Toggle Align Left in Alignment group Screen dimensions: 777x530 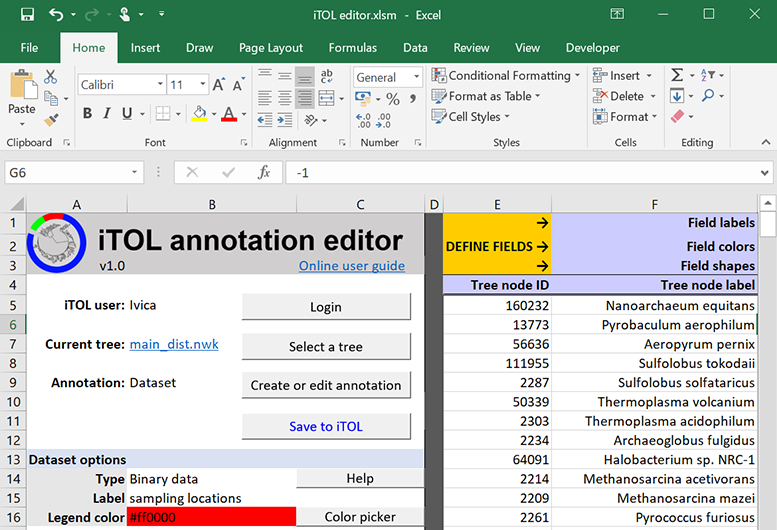click(265, 98)
